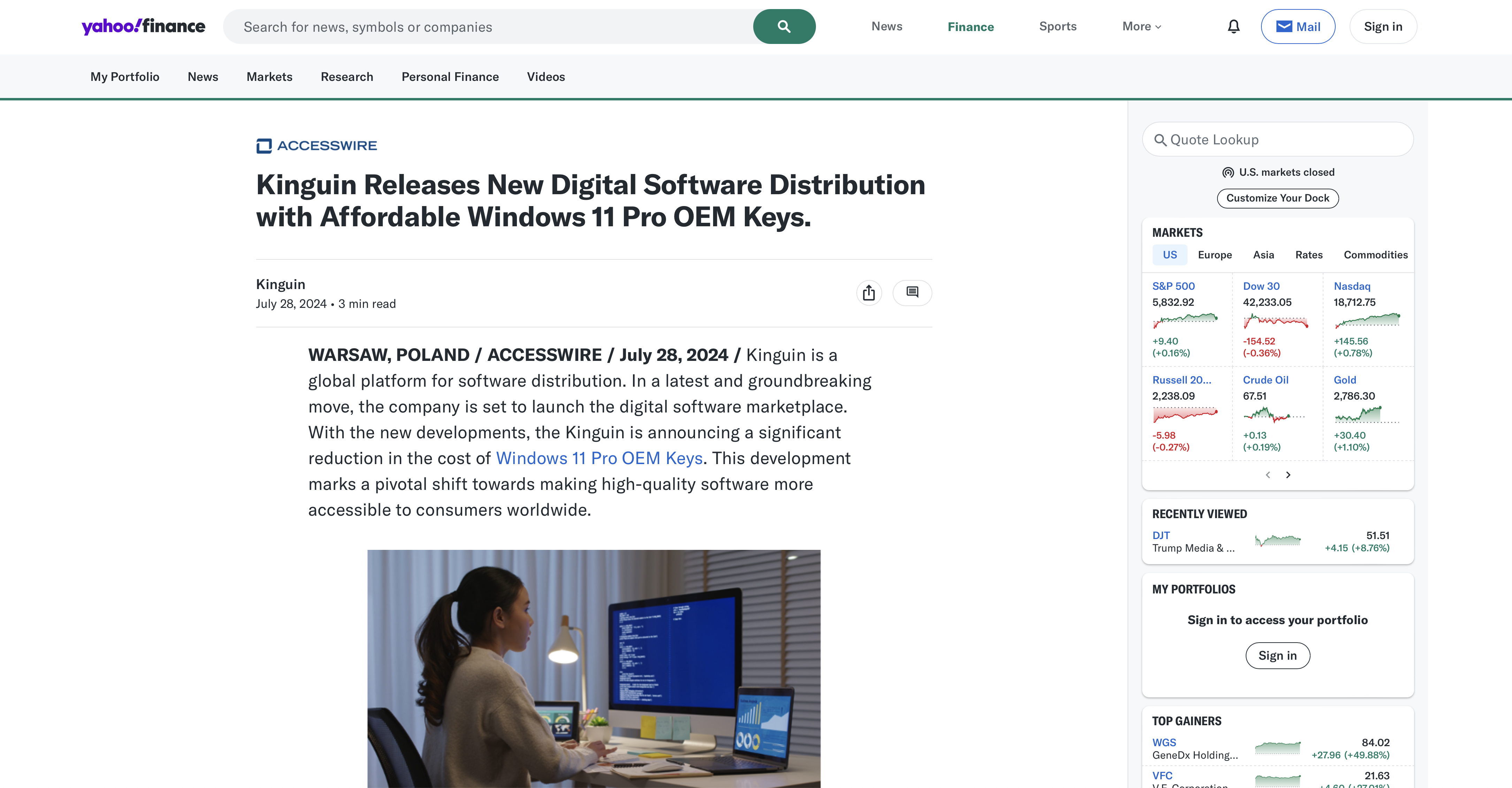The height and width of the screenshot is (788, 1512).
Task: Click the article photo of woman at computer
Action: click(594, 669)
